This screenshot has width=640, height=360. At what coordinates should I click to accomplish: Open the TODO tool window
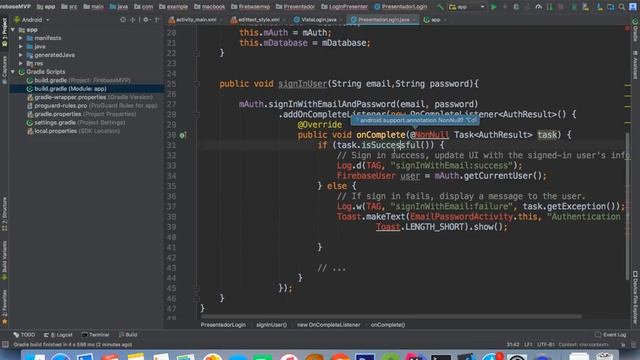(x=24, y=335)
